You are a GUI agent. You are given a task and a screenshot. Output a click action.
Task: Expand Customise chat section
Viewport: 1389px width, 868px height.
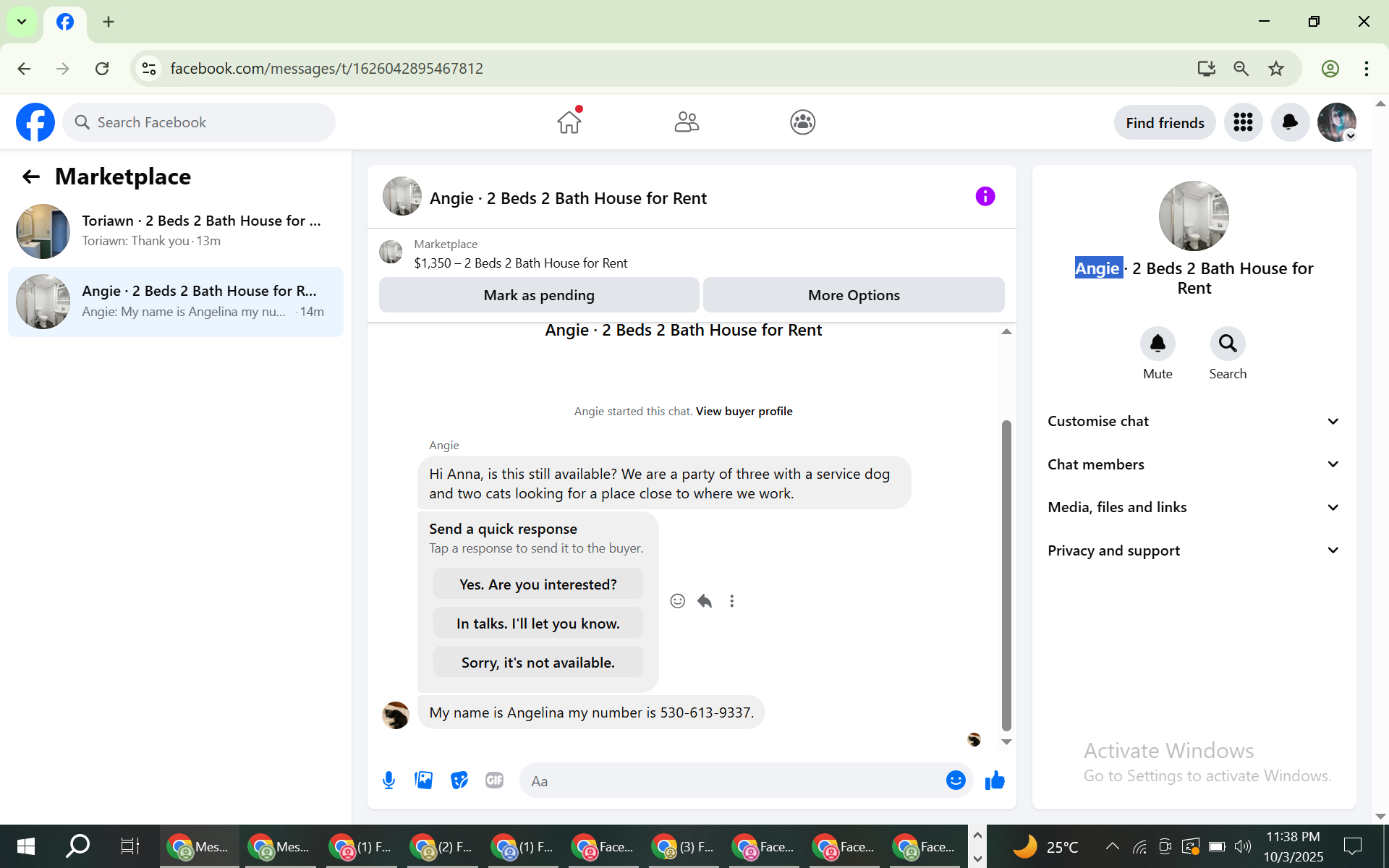pyautogui.click(x=1194, y=421)
